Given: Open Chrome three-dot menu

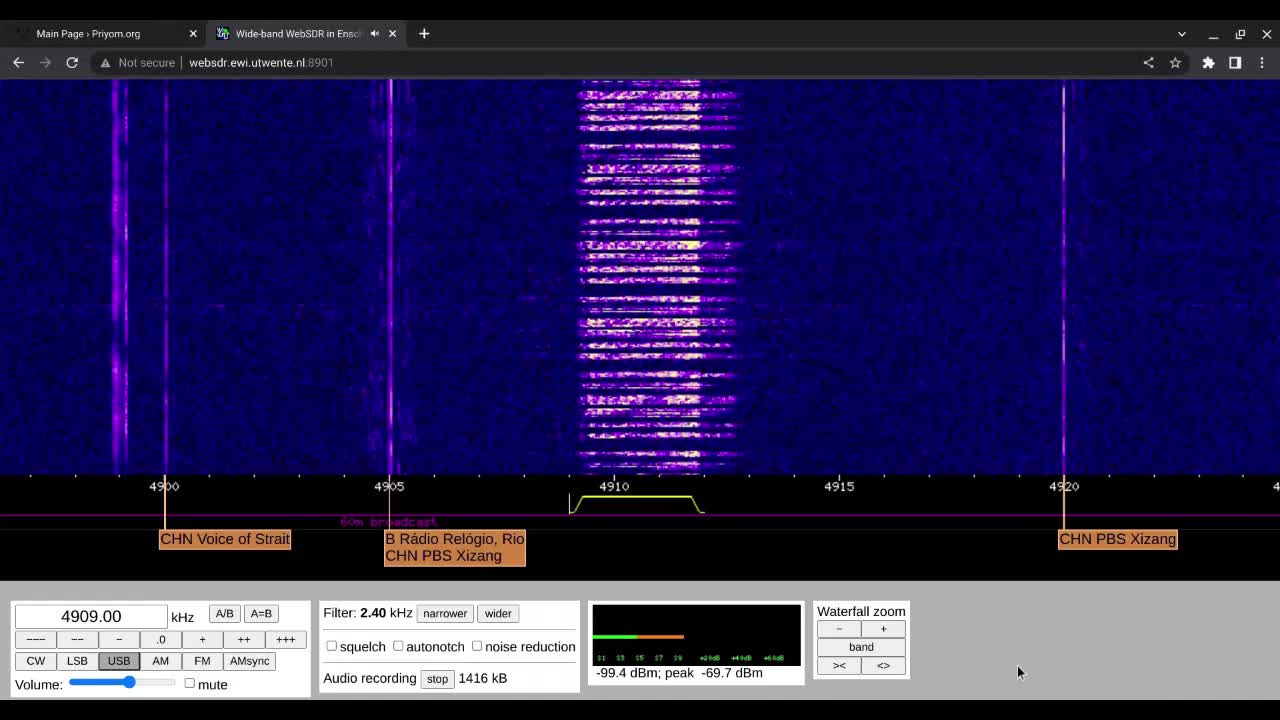Looking at the screenshot, I should [1262, 62].
